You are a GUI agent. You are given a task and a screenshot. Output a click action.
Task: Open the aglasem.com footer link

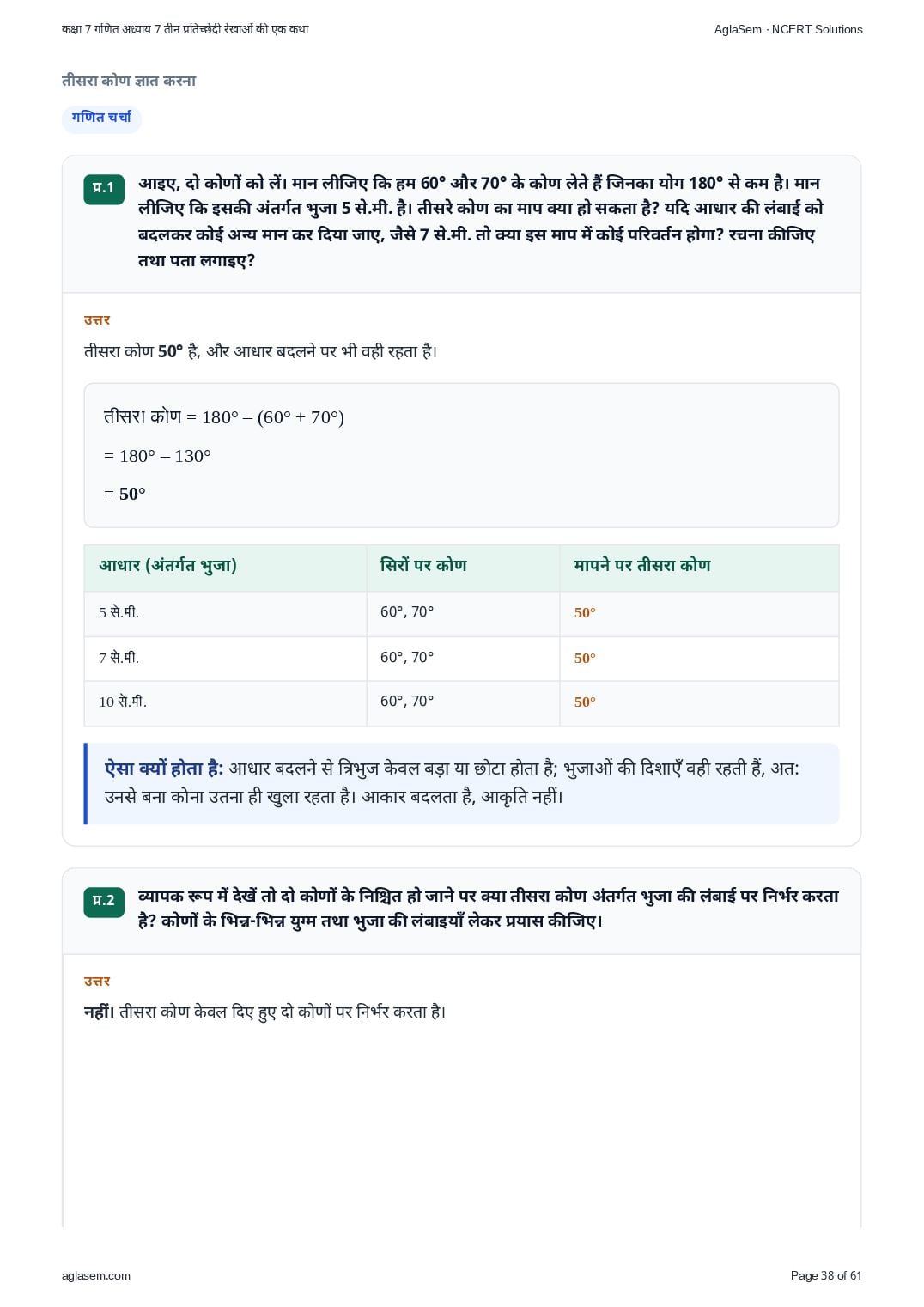(96, 1275)
